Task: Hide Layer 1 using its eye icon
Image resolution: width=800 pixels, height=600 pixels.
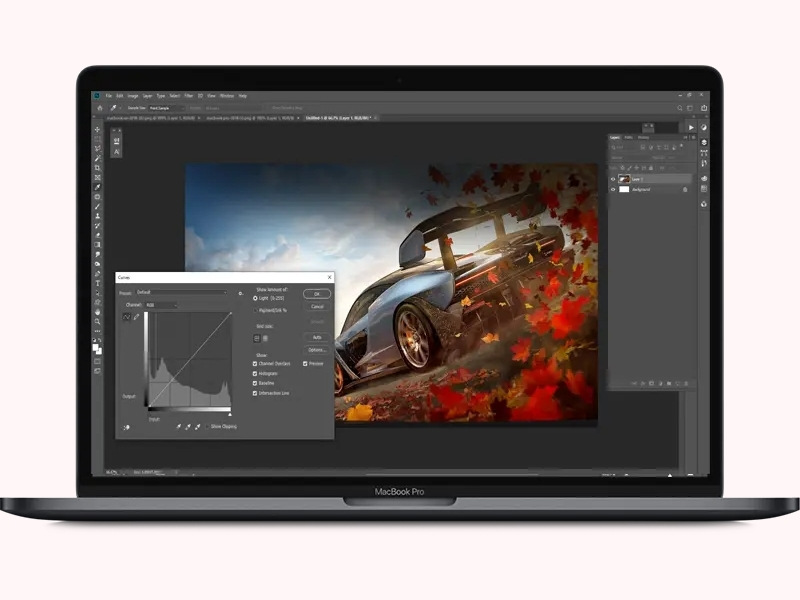Action: [613, 179]
